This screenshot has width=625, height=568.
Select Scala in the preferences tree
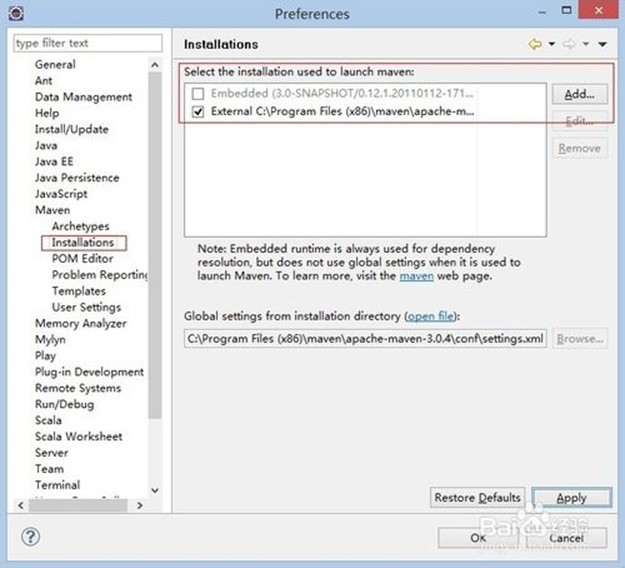(48, 420)
